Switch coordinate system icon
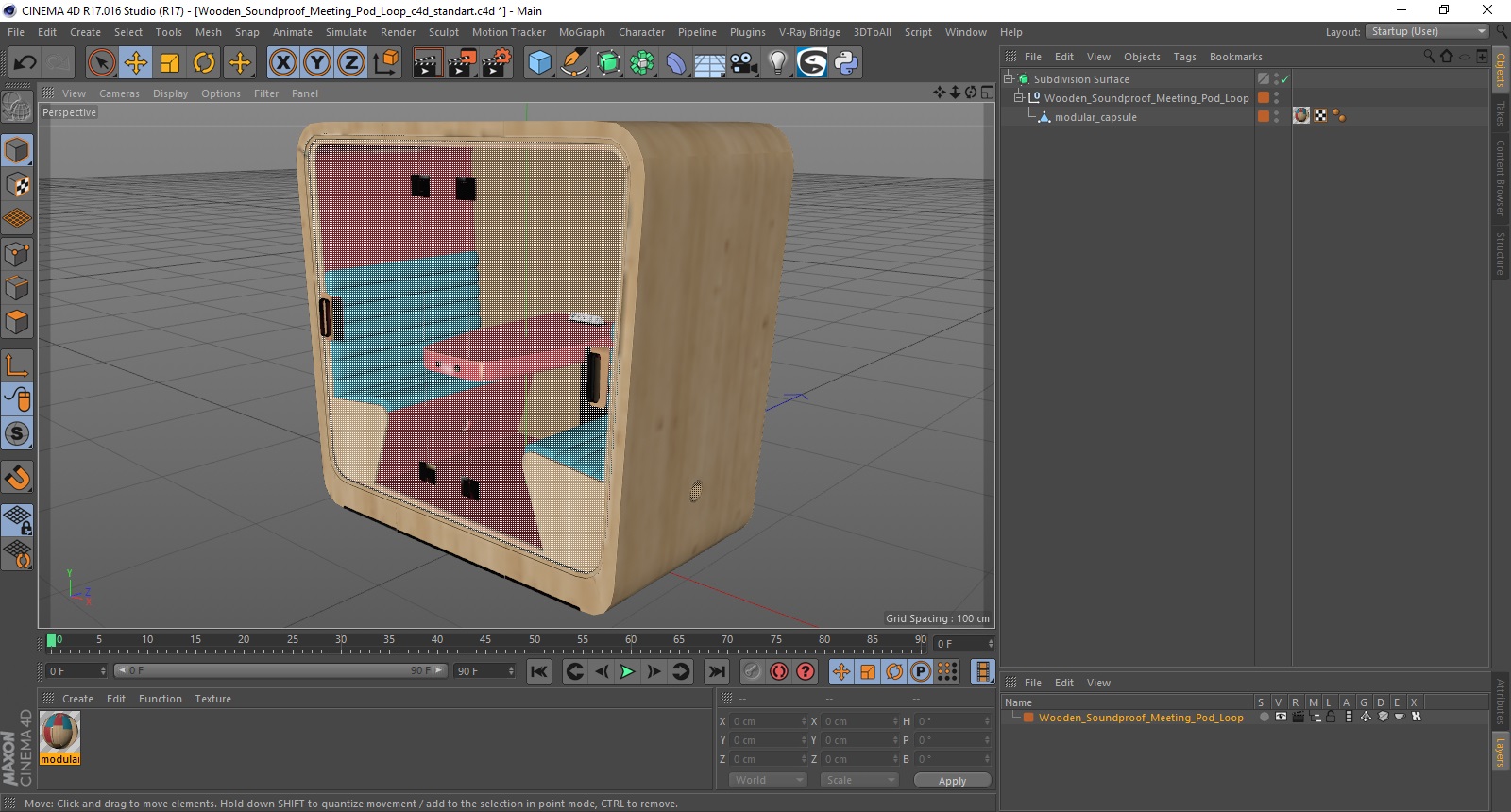 point(385,63)
